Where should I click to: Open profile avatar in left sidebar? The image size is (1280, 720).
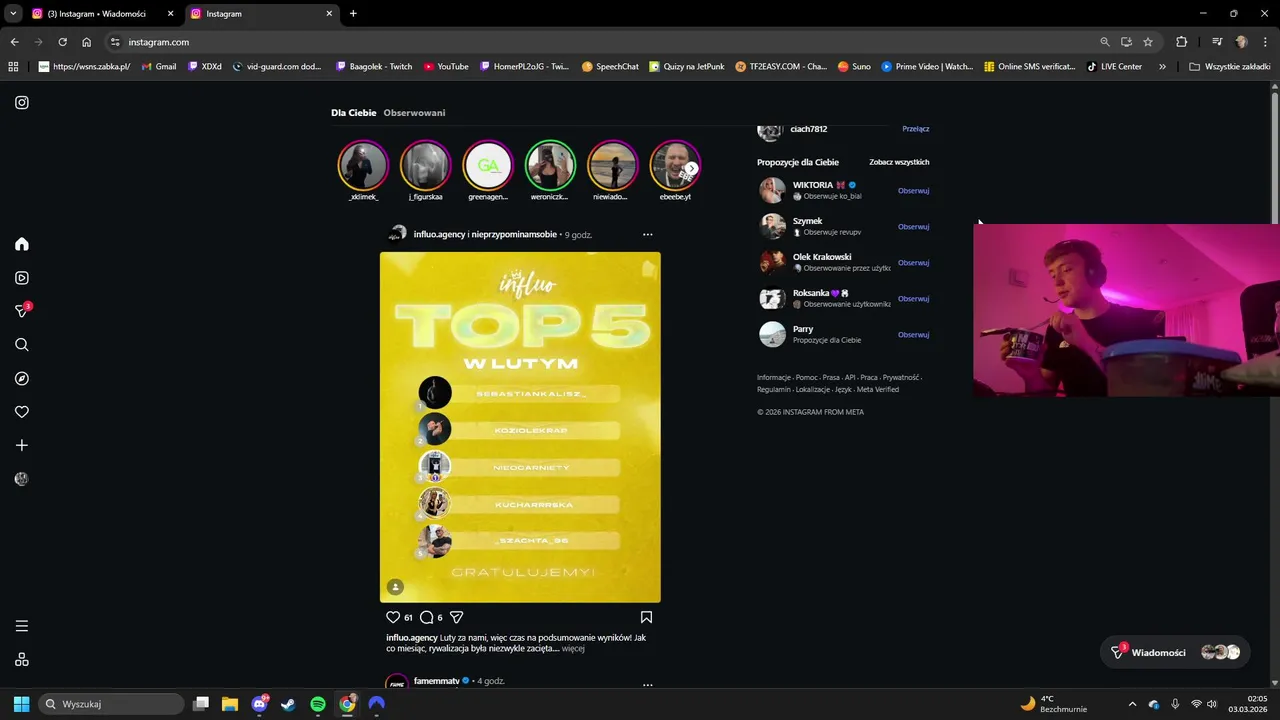tap(22, 479)
